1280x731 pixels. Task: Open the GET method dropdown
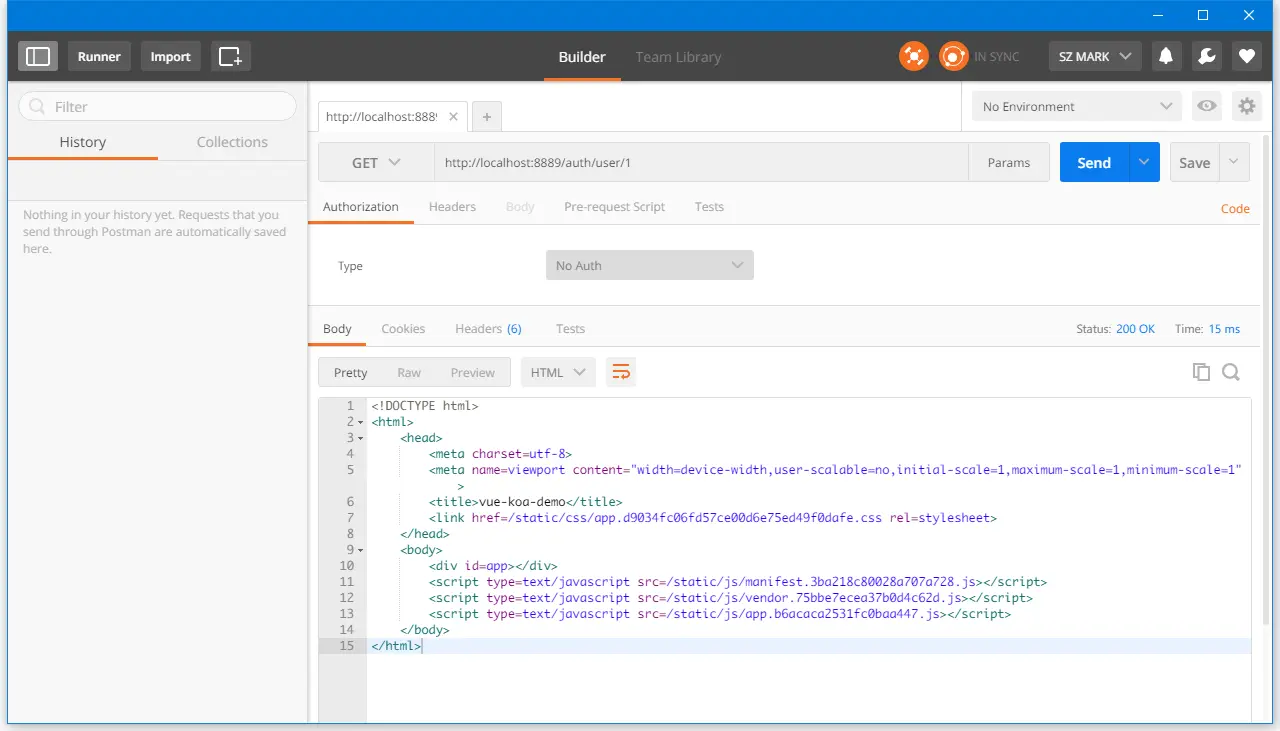376,162
